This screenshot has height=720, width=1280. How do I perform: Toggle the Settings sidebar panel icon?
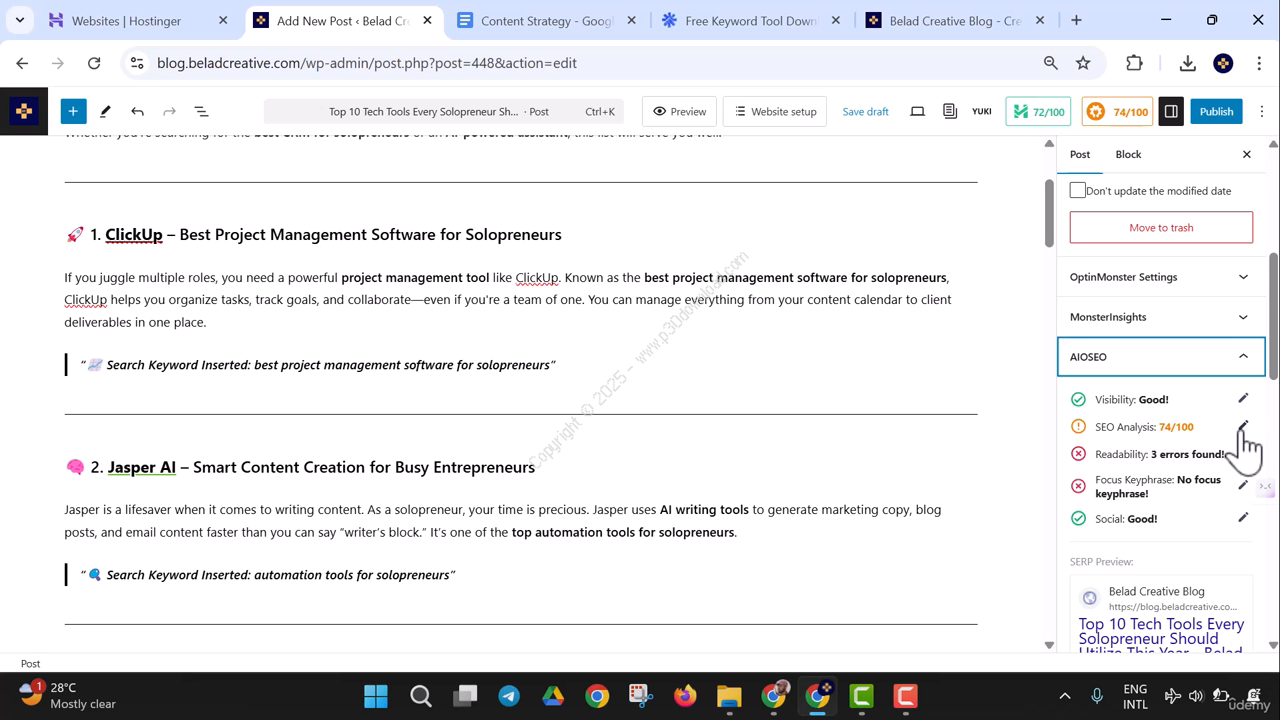(x=1171, y=111)
